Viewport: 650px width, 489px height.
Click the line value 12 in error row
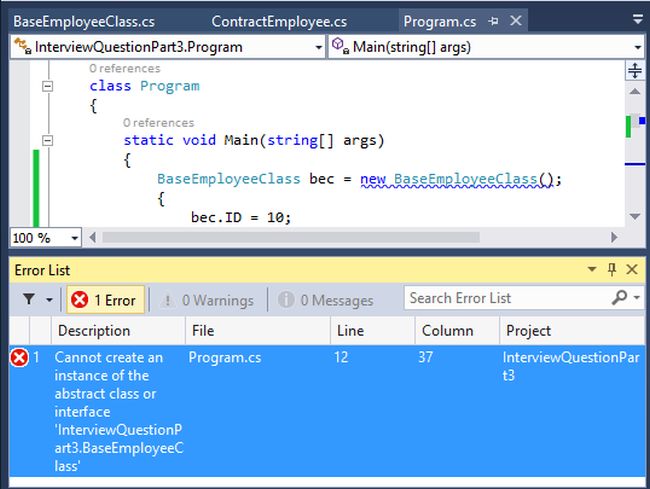(341, 358)
